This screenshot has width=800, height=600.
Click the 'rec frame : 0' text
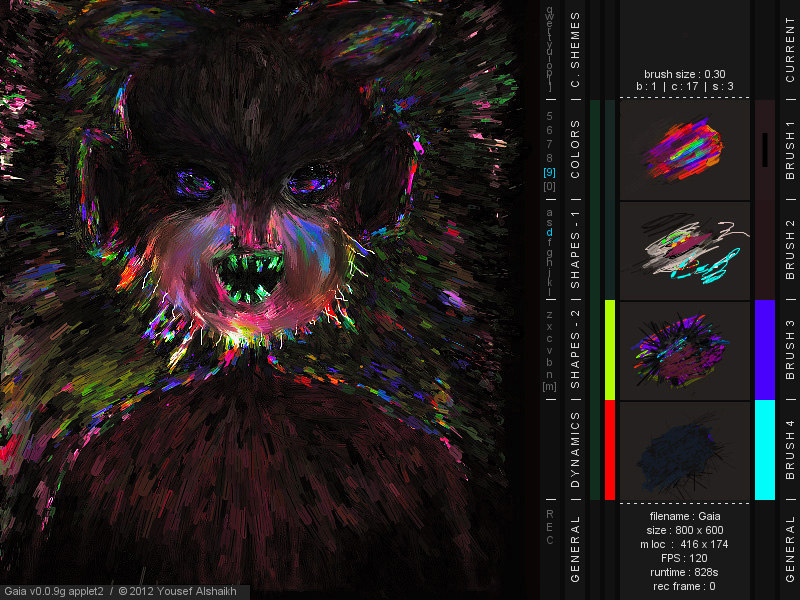(684, 586)
